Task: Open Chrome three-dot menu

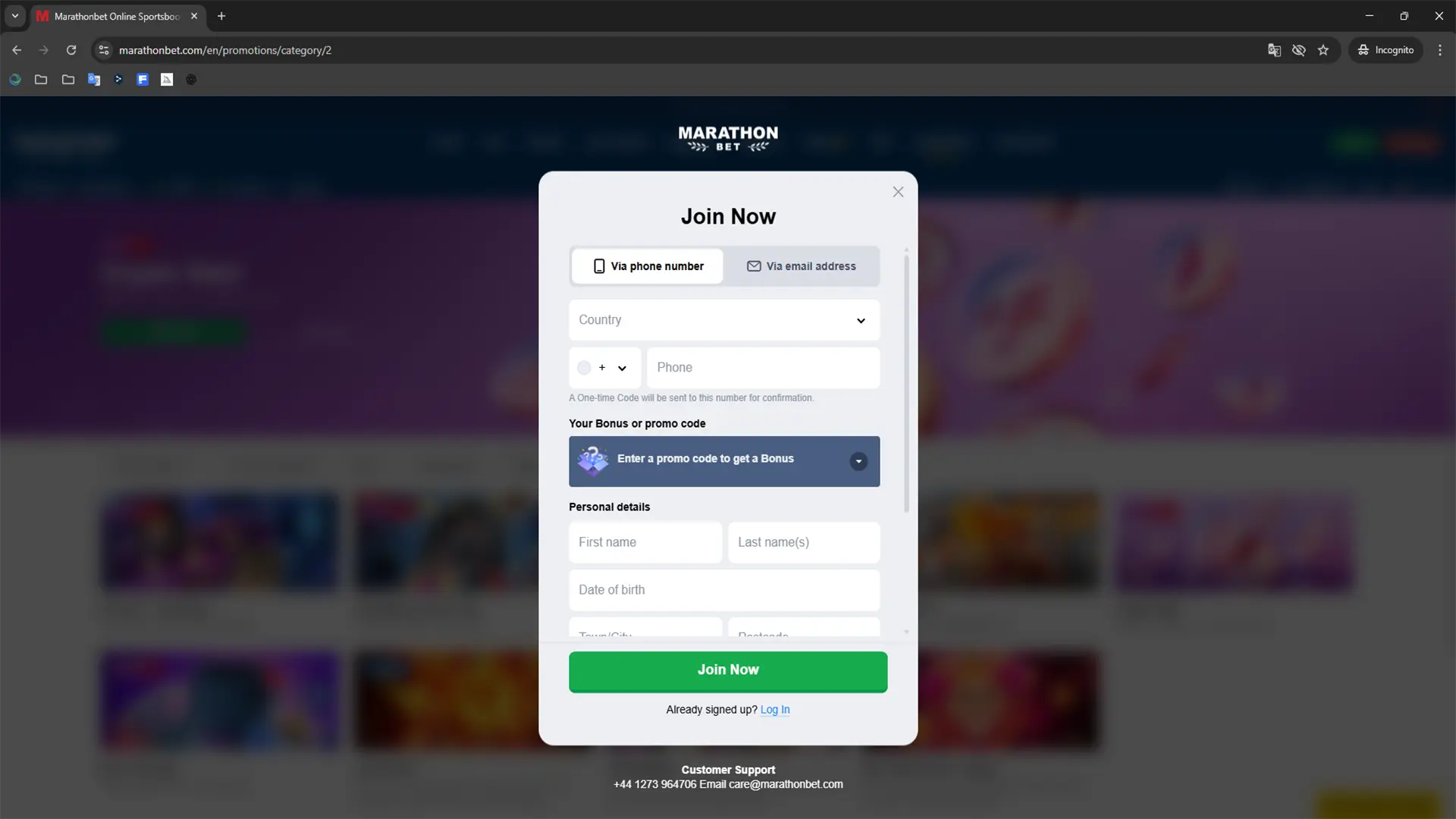Action: pos(1440,50)
